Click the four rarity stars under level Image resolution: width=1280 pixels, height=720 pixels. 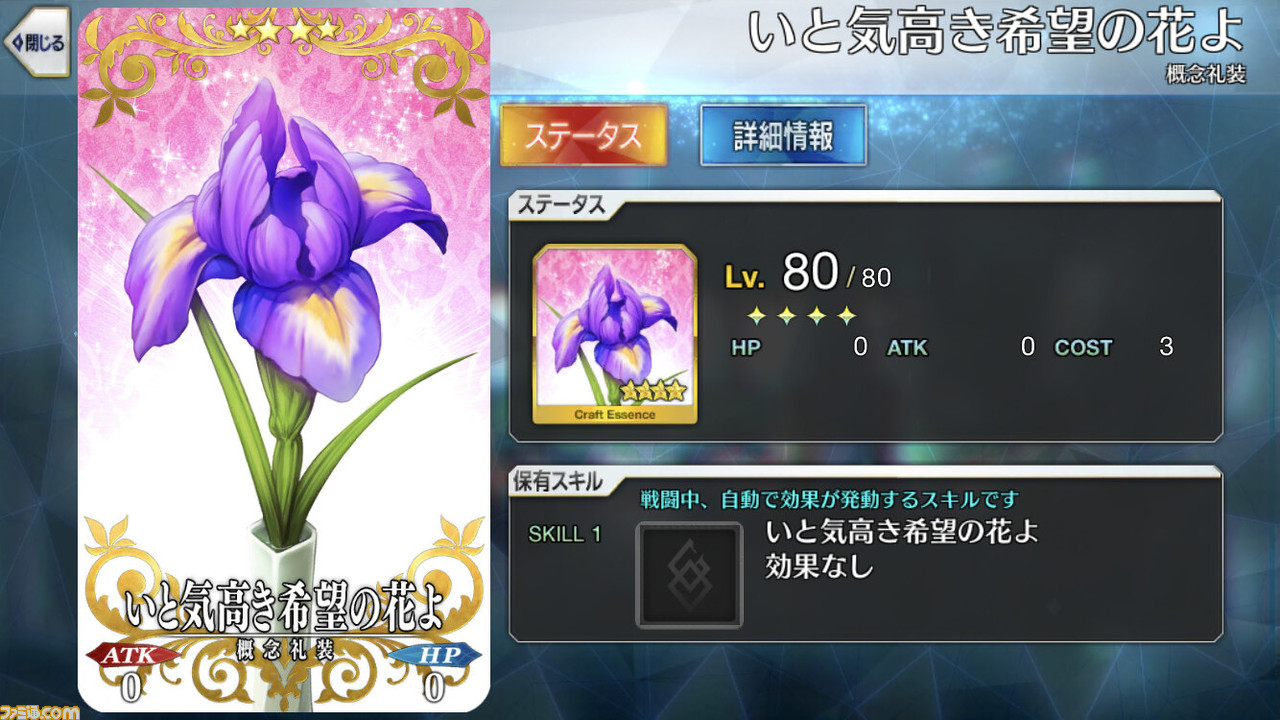(801, 317)
